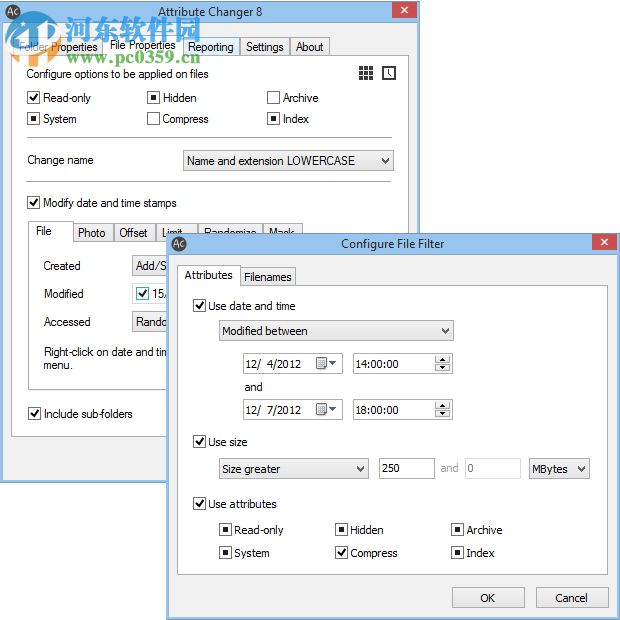
Task: Click the grid icon in Attribute Changer
Action: (366, 73)
